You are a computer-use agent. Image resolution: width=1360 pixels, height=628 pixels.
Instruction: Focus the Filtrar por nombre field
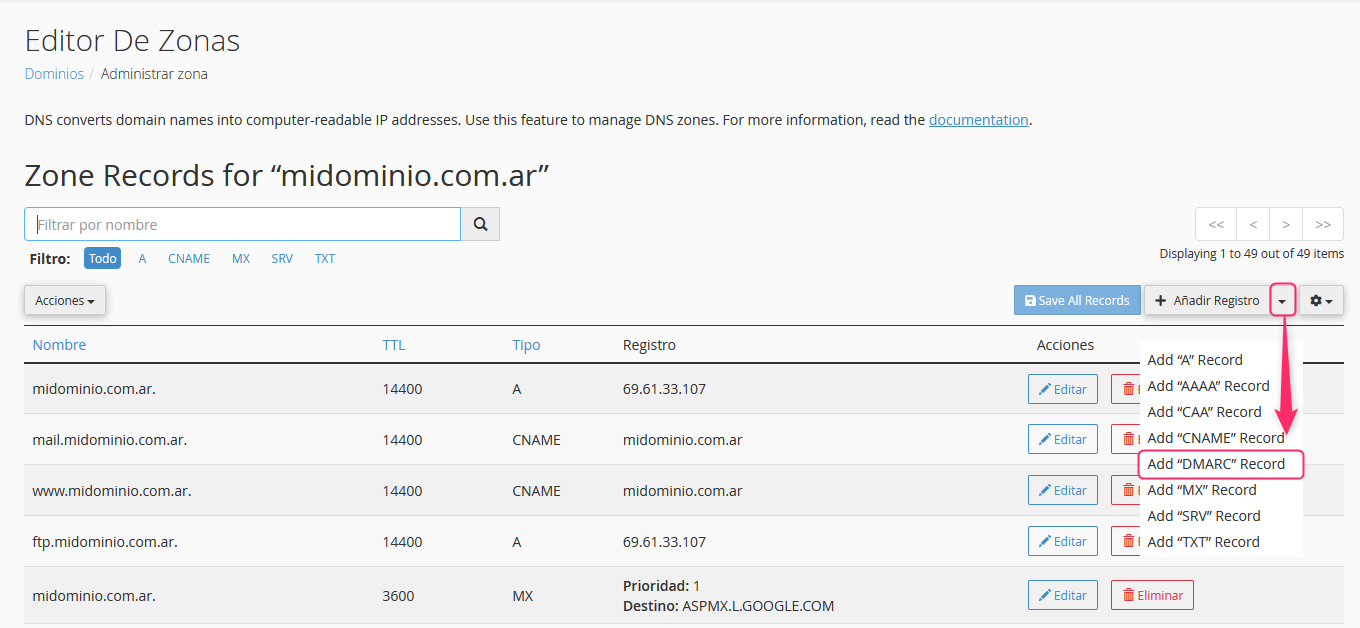[243, 224]
